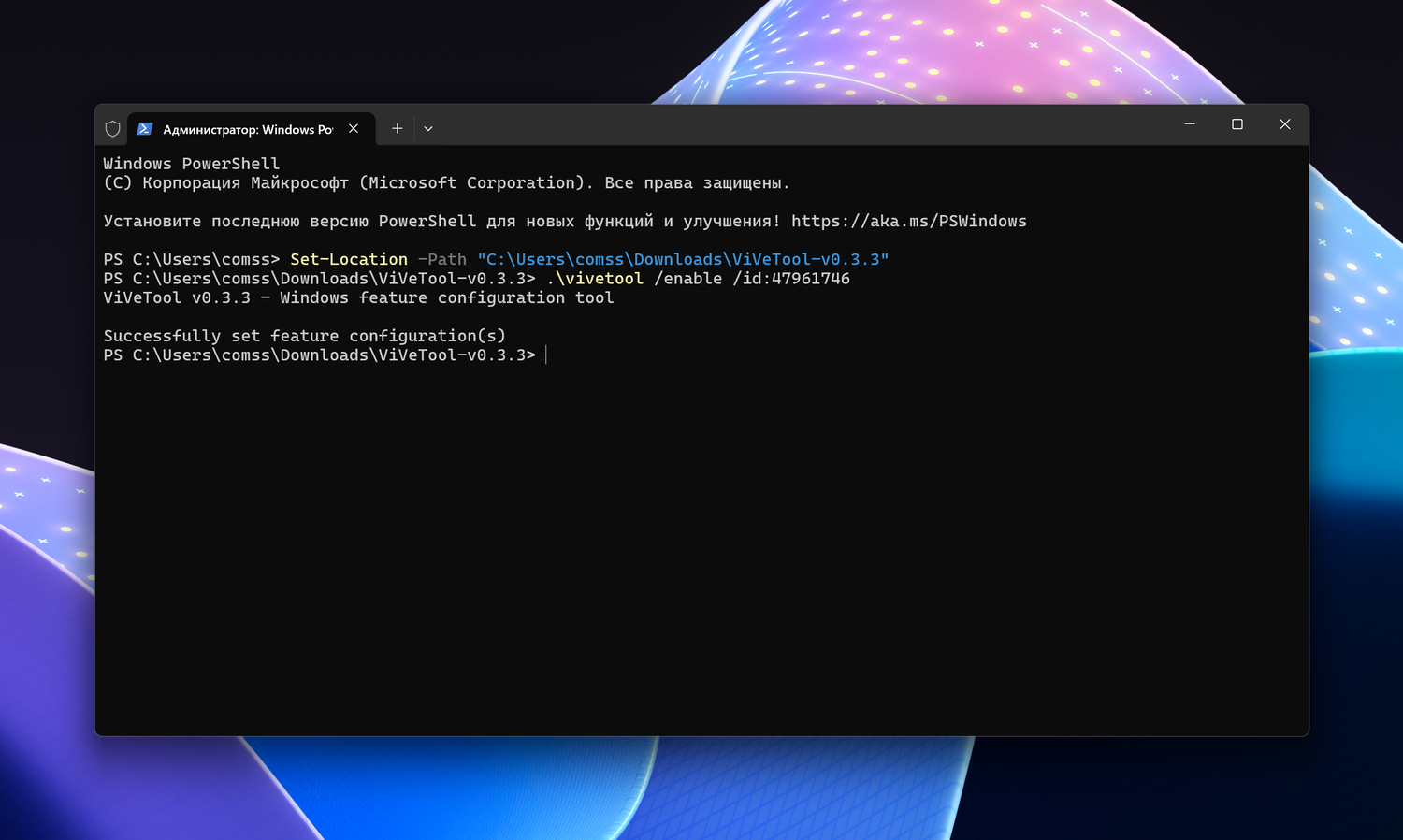
Task: Click the quoted ViVeTool-v0.3.3 path string
Action: [x=683, y=259]
